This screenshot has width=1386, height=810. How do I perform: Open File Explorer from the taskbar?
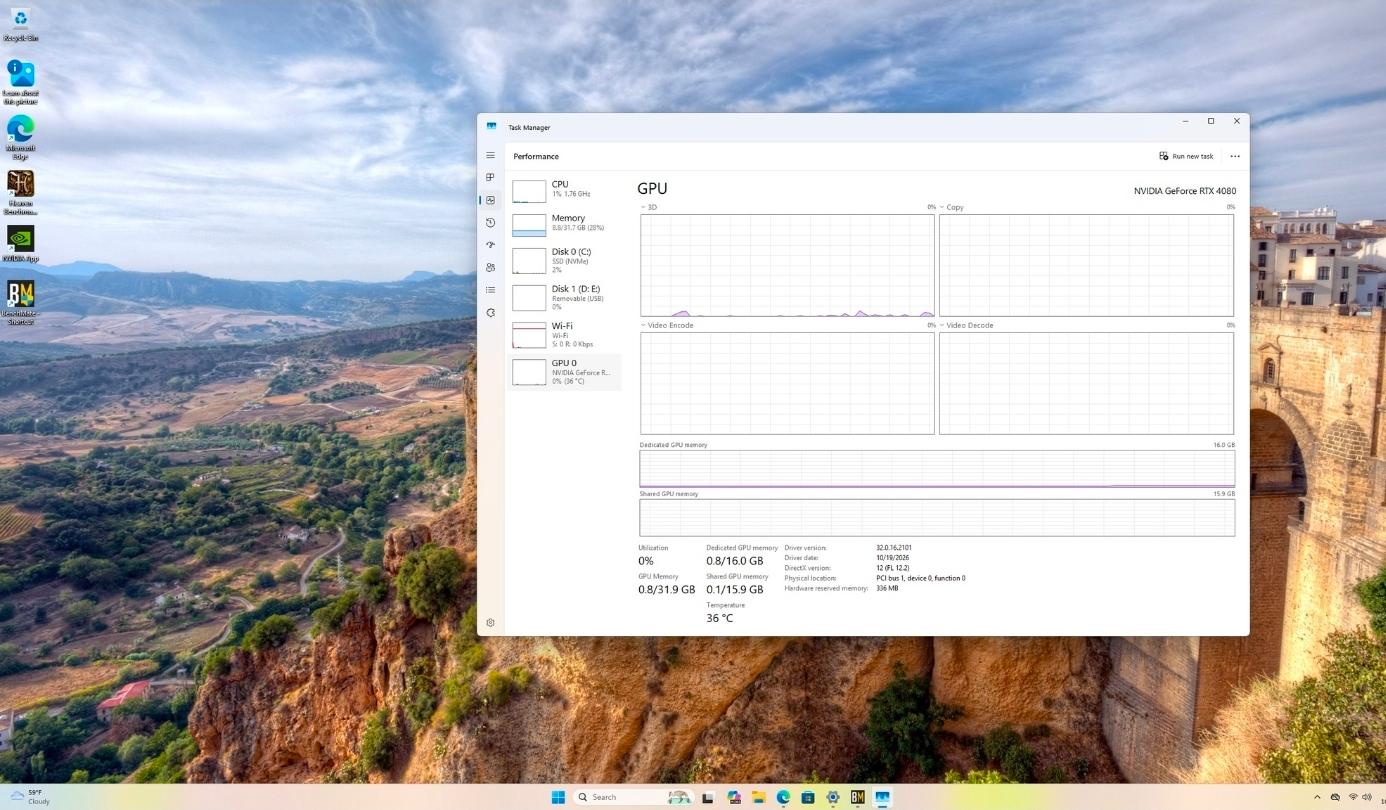pyautogui.click(x=758, y=797)
